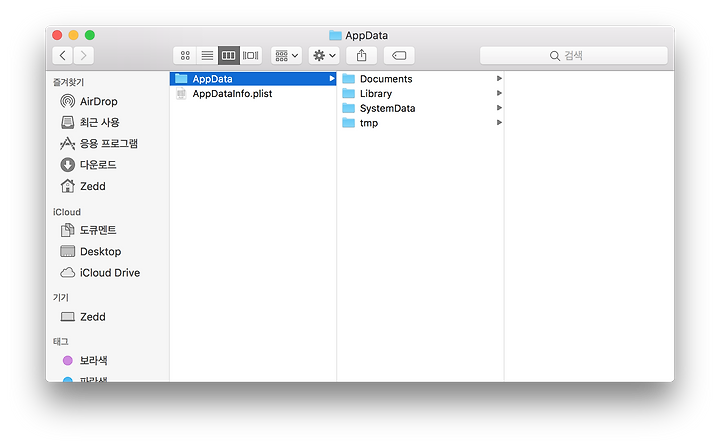Zoom the window with the green button
This screenshot has height=447, width=720.
[x=90, y=35]
